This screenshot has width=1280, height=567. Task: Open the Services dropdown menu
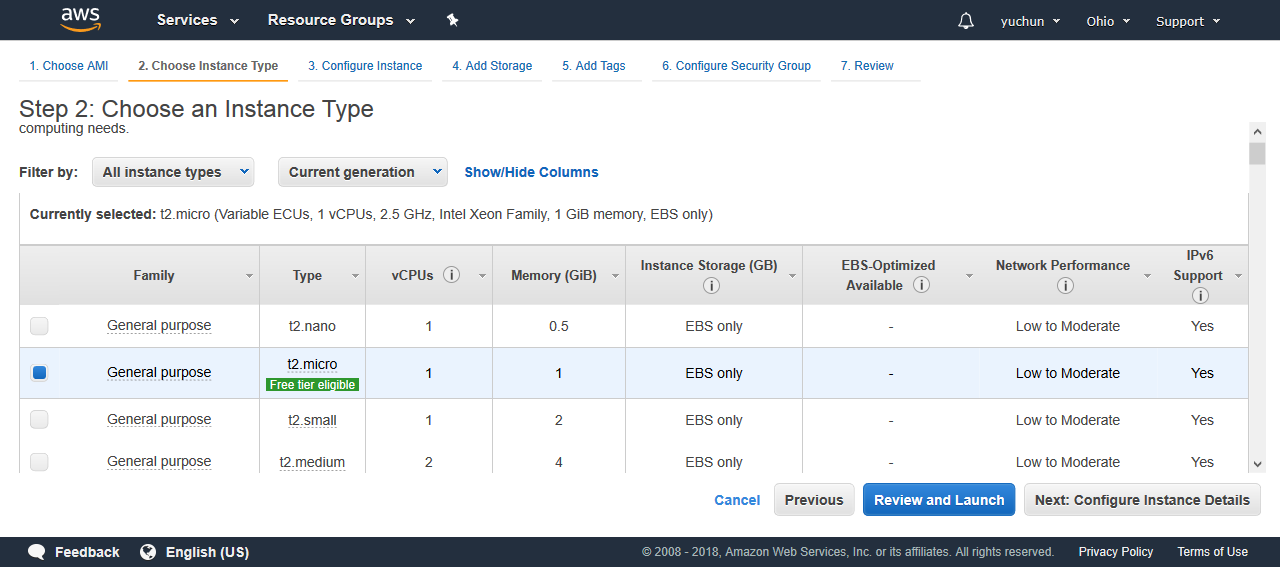pyautogui.click(x=198, y=20)
